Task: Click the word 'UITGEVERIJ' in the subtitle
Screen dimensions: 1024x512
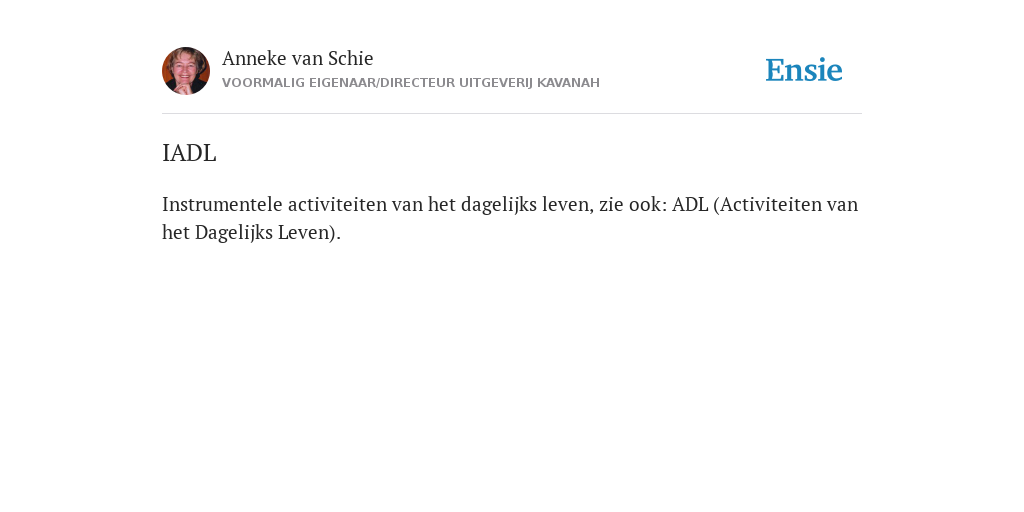Action: coord(496,83)
